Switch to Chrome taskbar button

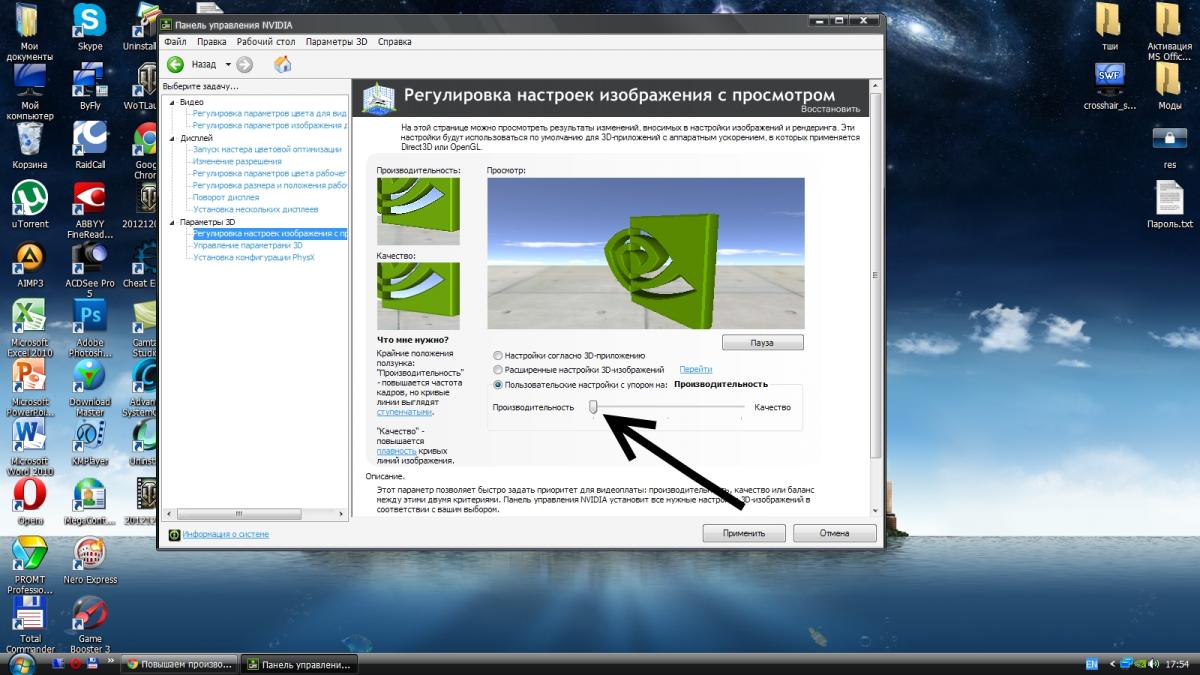tap(180, 663)
